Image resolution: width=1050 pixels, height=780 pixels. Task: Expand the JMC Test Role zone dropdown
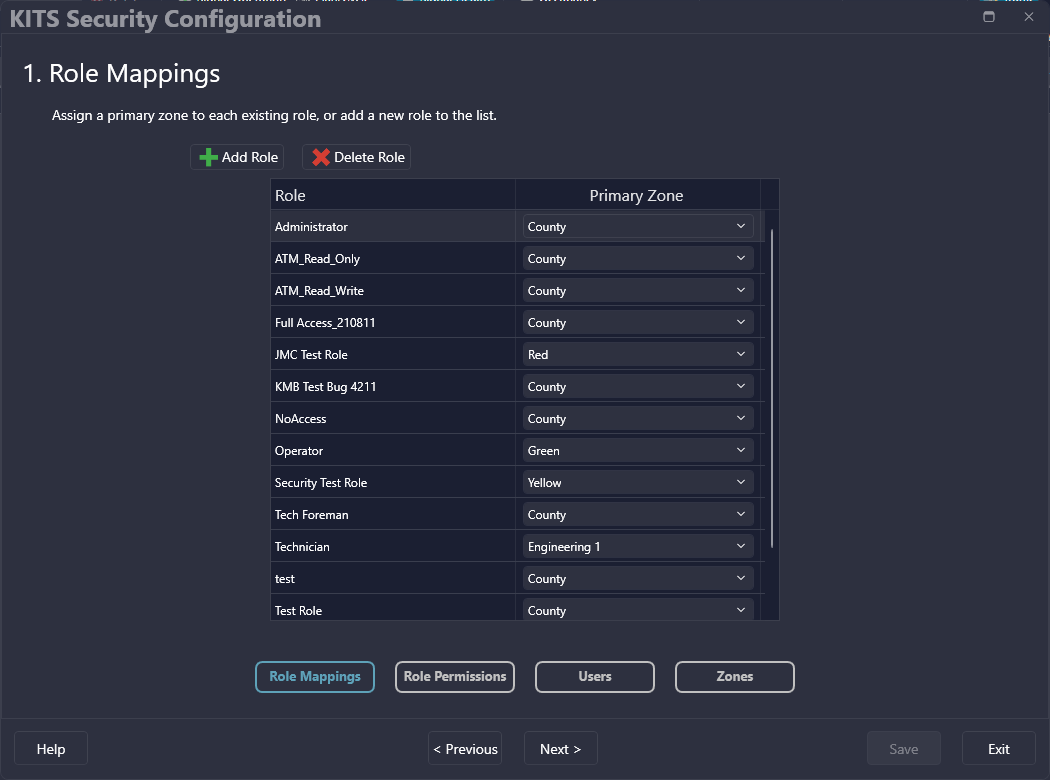pos(637,355)
